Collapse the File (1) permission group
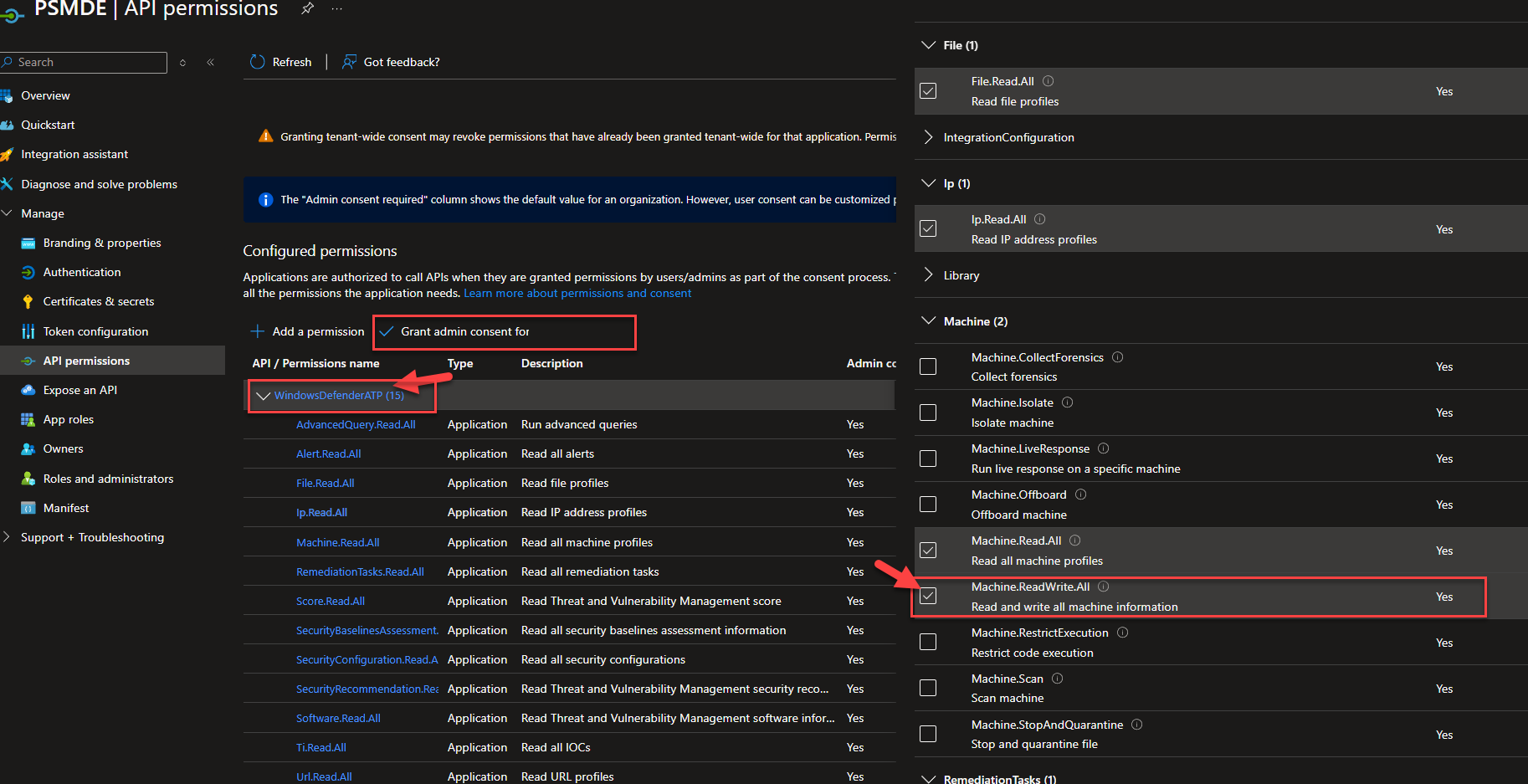 pyautogui.click(x=928, y=45)
